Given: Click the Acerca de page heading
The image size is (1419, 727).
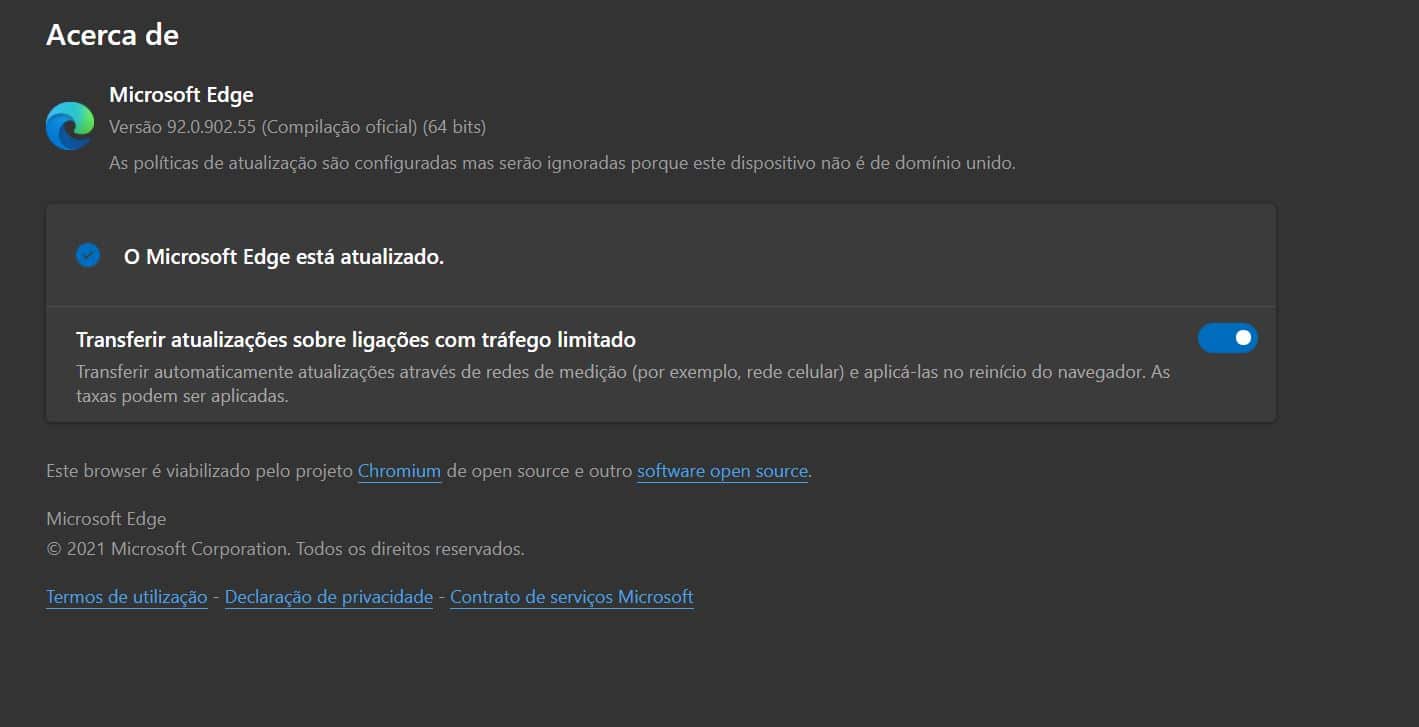Looking at the screenshot, I should coord(112,35).
